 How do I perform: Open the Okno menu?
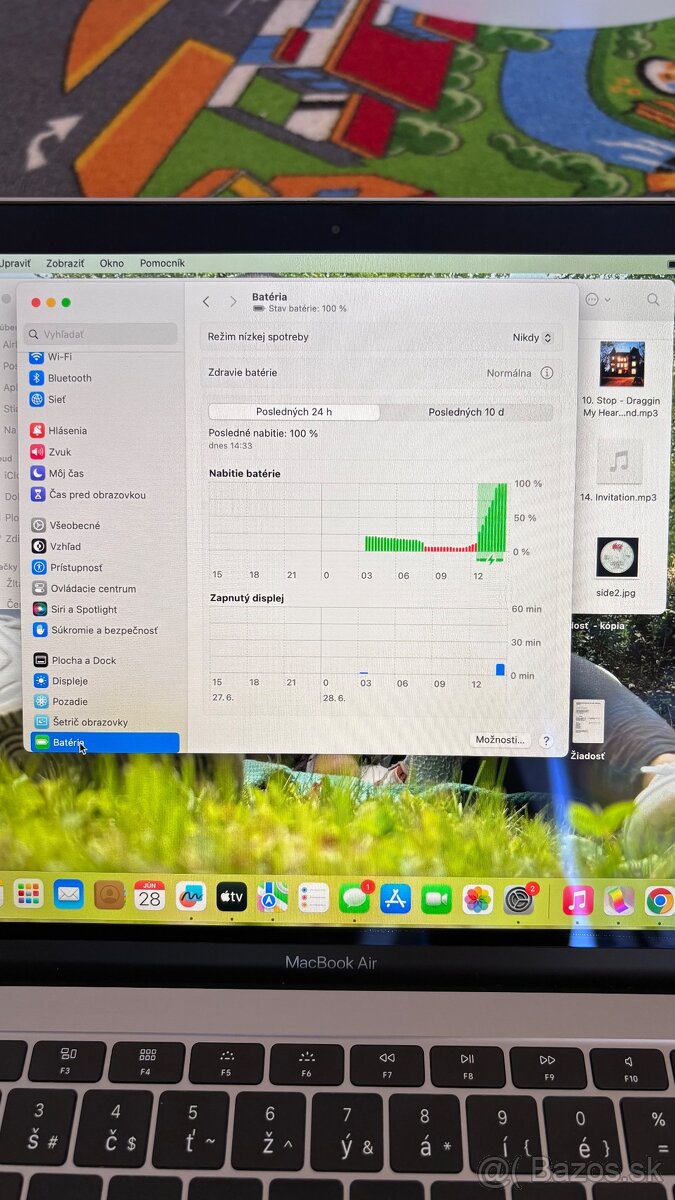pos(112,263)
